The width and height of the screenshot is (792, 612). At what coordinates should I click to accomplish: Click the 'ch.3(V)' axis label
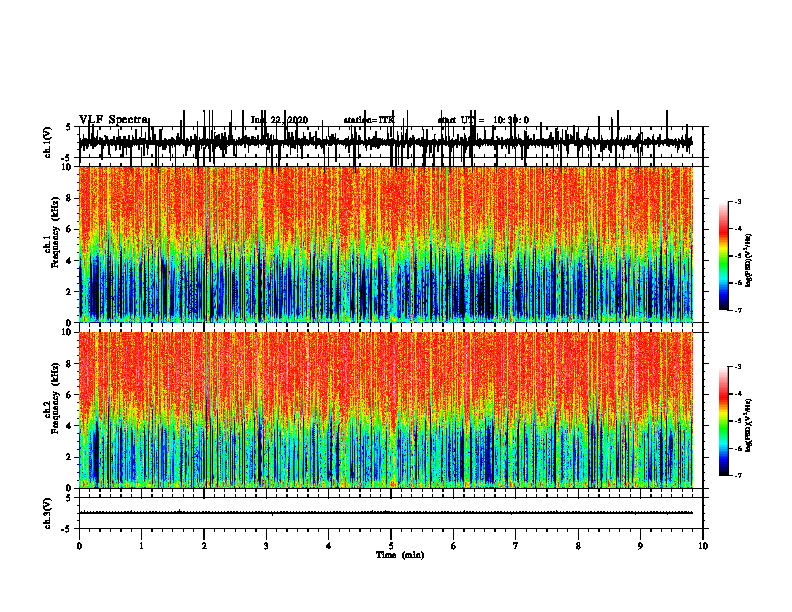[x=48, y=513]
